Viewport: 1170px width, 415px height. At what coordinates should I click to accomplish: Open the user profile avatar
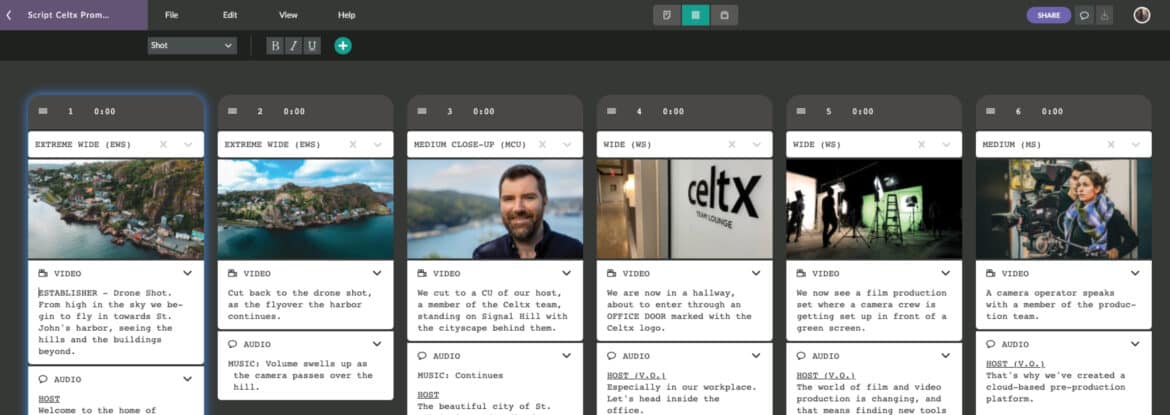click(1142, 15)
